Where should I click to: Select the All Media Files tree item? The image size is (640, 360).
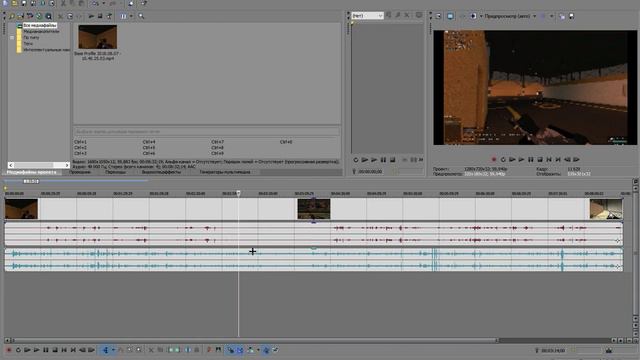point(40,25)
